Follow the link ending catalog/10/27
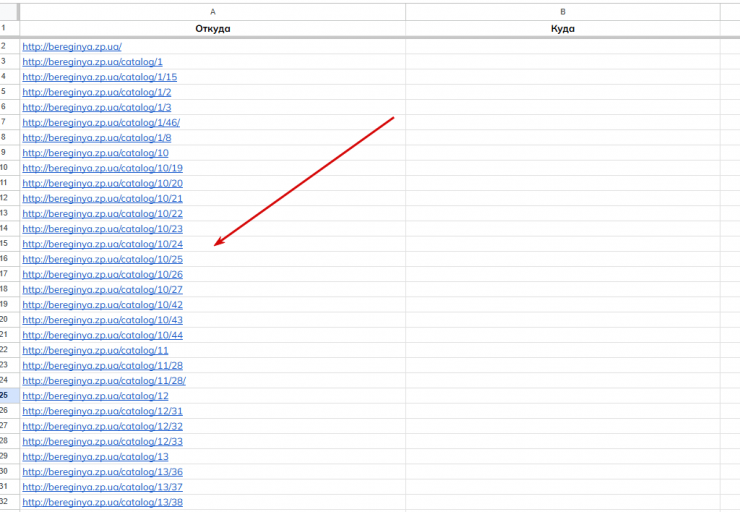 click(102, 289)
